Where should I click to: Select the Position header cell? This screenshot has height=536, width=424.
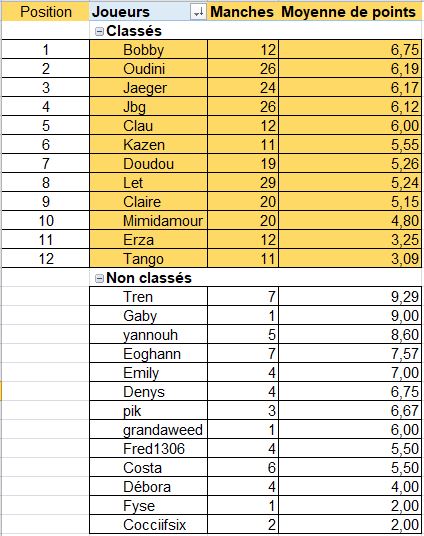point(45,12)
